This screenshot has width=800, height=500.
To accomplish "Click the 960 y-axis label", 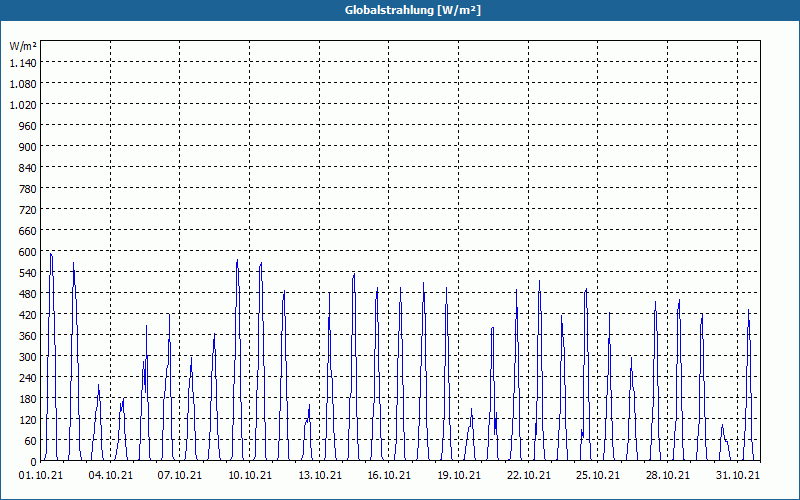I will pyautogui.click(x=29, y=126).
